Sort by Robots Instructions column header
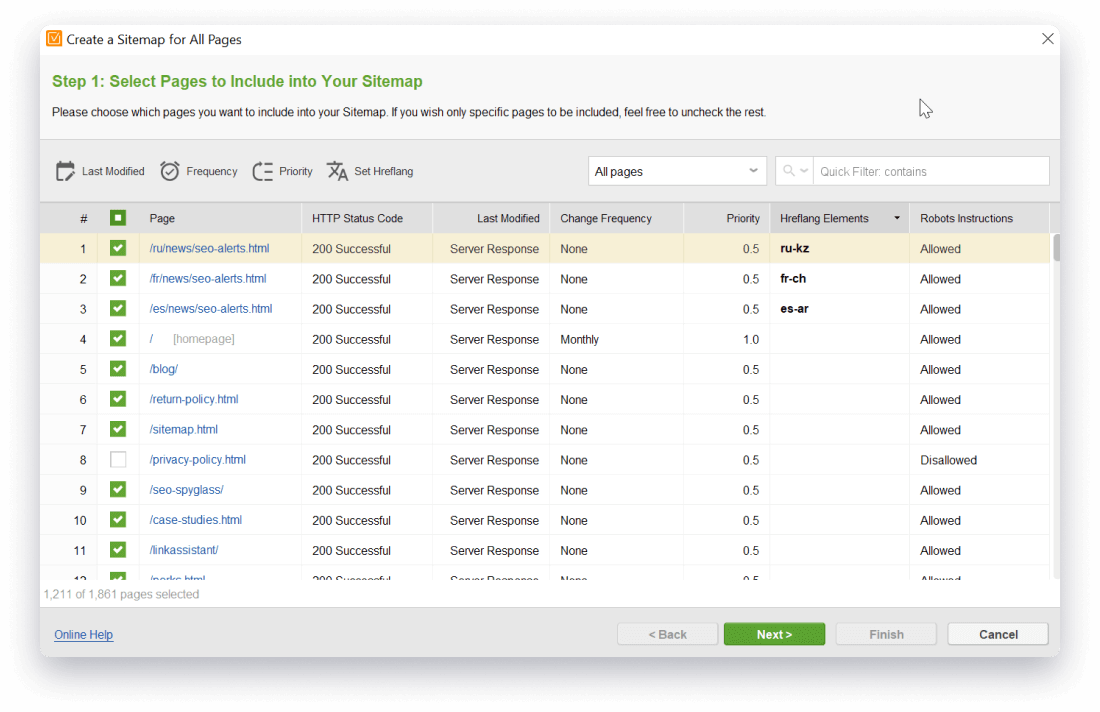The width and height of the screenshot is (1100, 712). tap(979, 218)
